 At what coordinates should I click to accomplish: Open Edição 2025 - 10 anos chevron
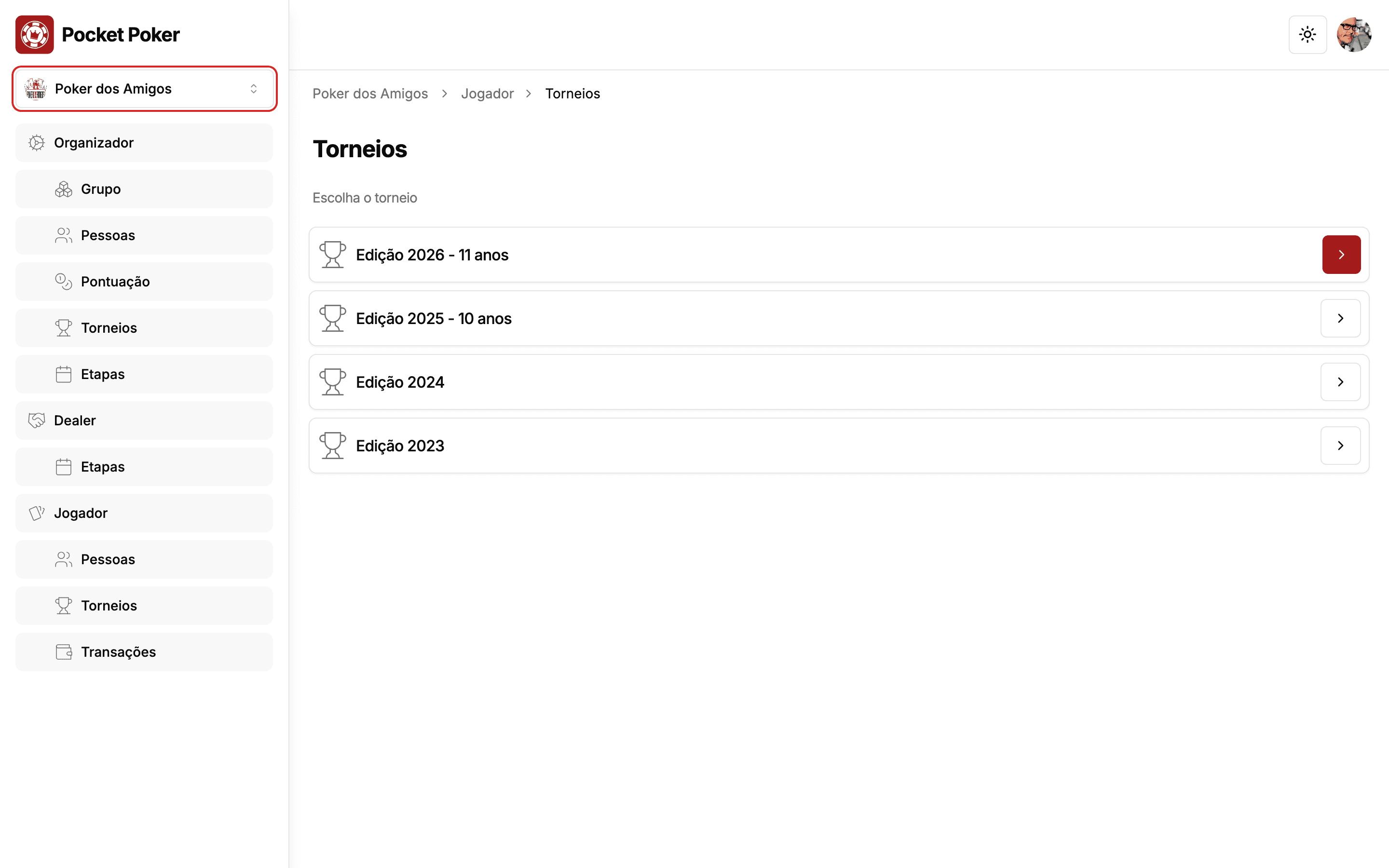(x=1341, y=318)
